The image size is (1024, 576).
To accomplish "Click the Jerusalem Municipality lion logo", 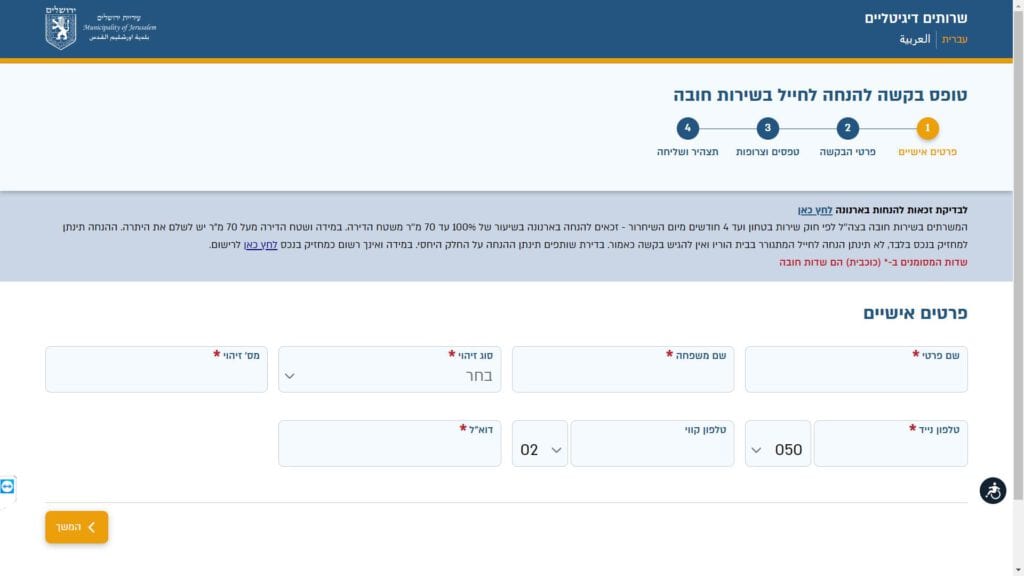I will click(61, 28).
